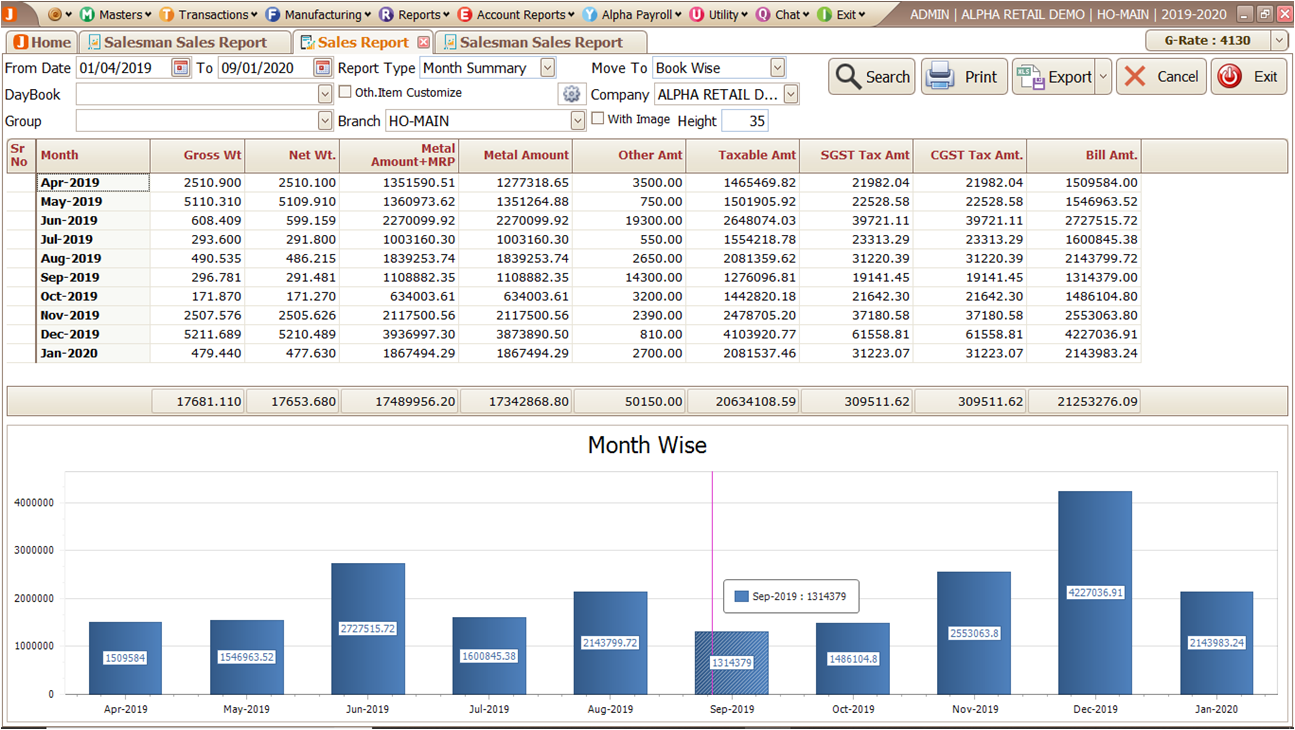Image resolution: width=1295 pixels, height=730 pixels.
Task: Open the From Date calendar picker
Action: pyautogui.click(x=181, y=68)
